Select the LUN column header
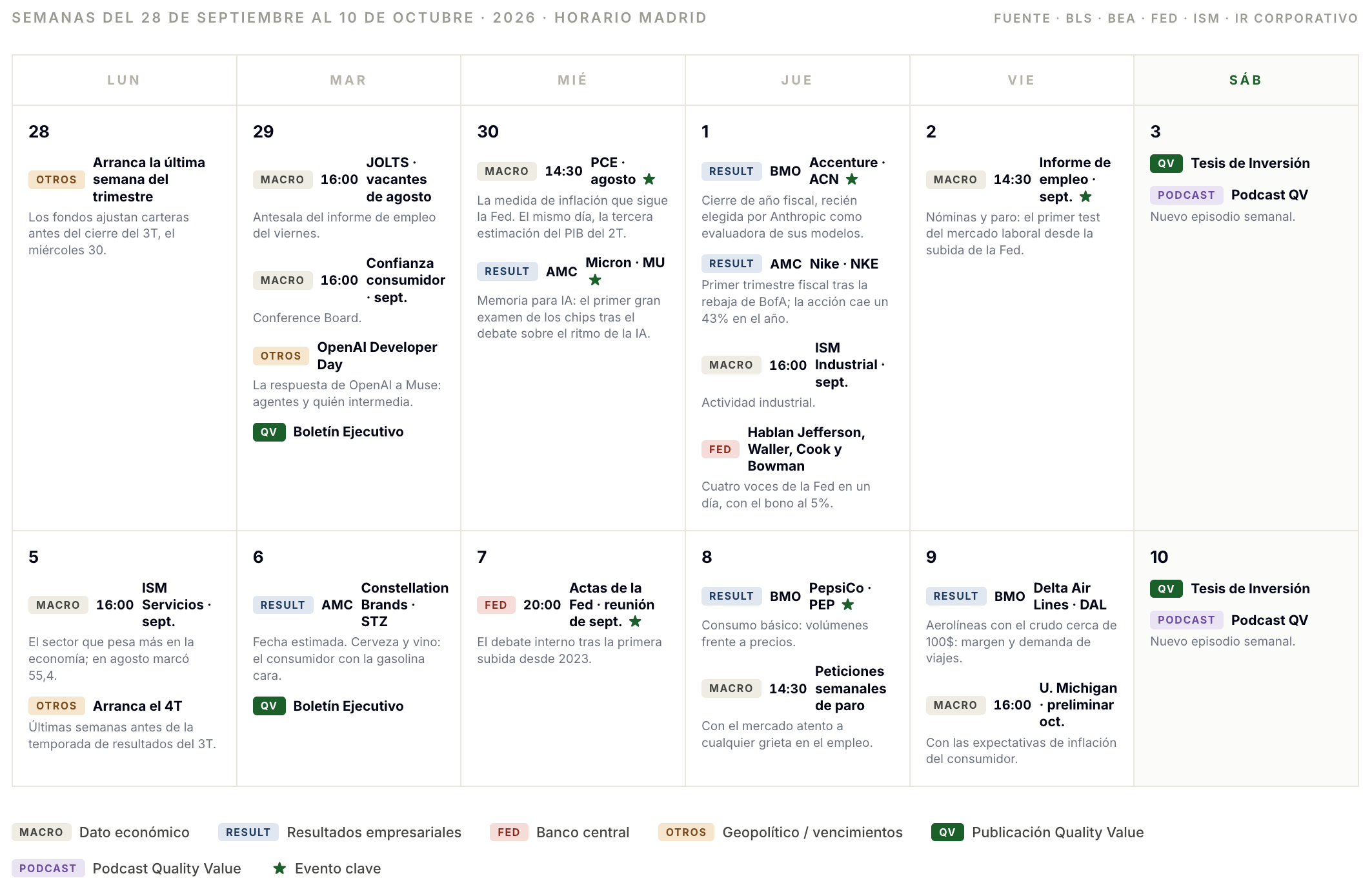The image size is (1372, 887). 124,80
